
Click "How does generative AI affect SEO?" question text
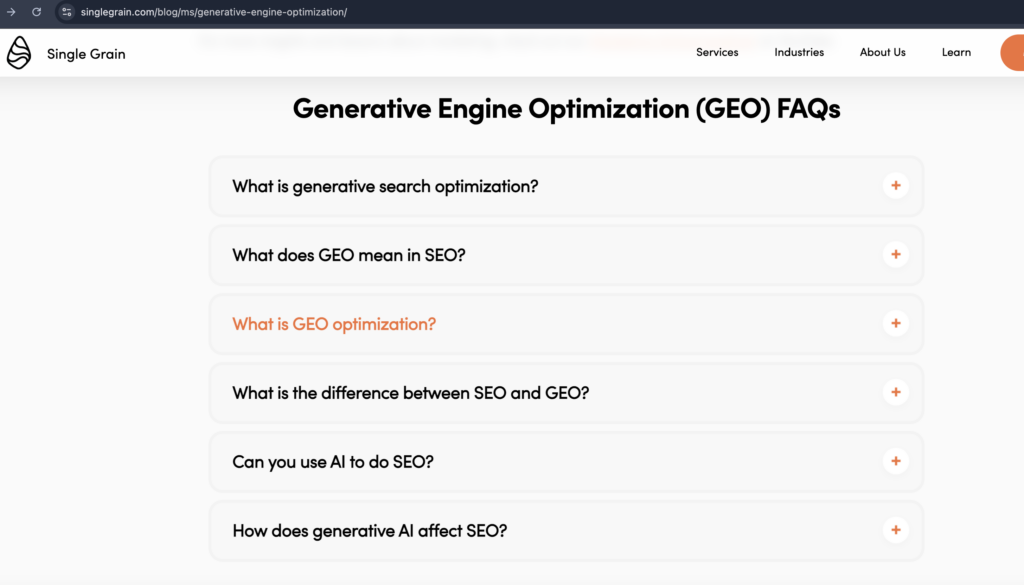tap(369, 531)
